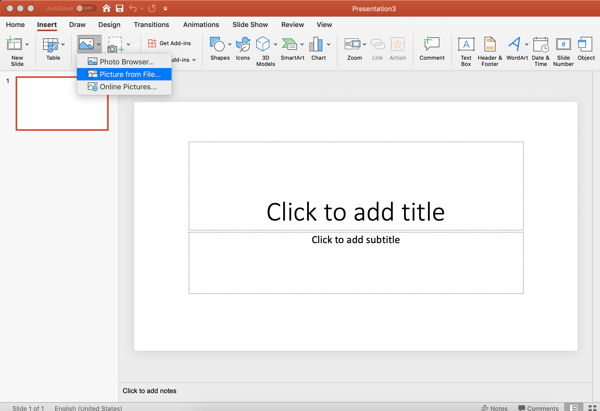600x411 pixels.
Task: Switch to Normal view icon in status bar
Action: point(574,408)
